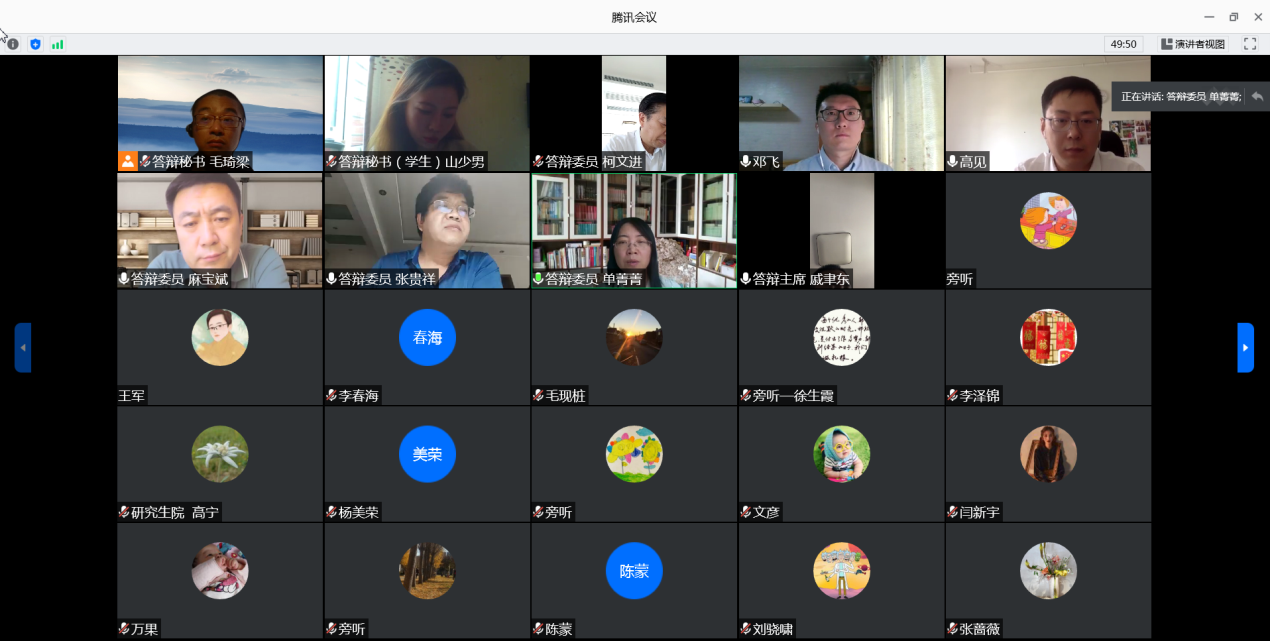Click the 49:50 meeting timer
This screenshot has width=1270, height=641.
coord(1124,44)
